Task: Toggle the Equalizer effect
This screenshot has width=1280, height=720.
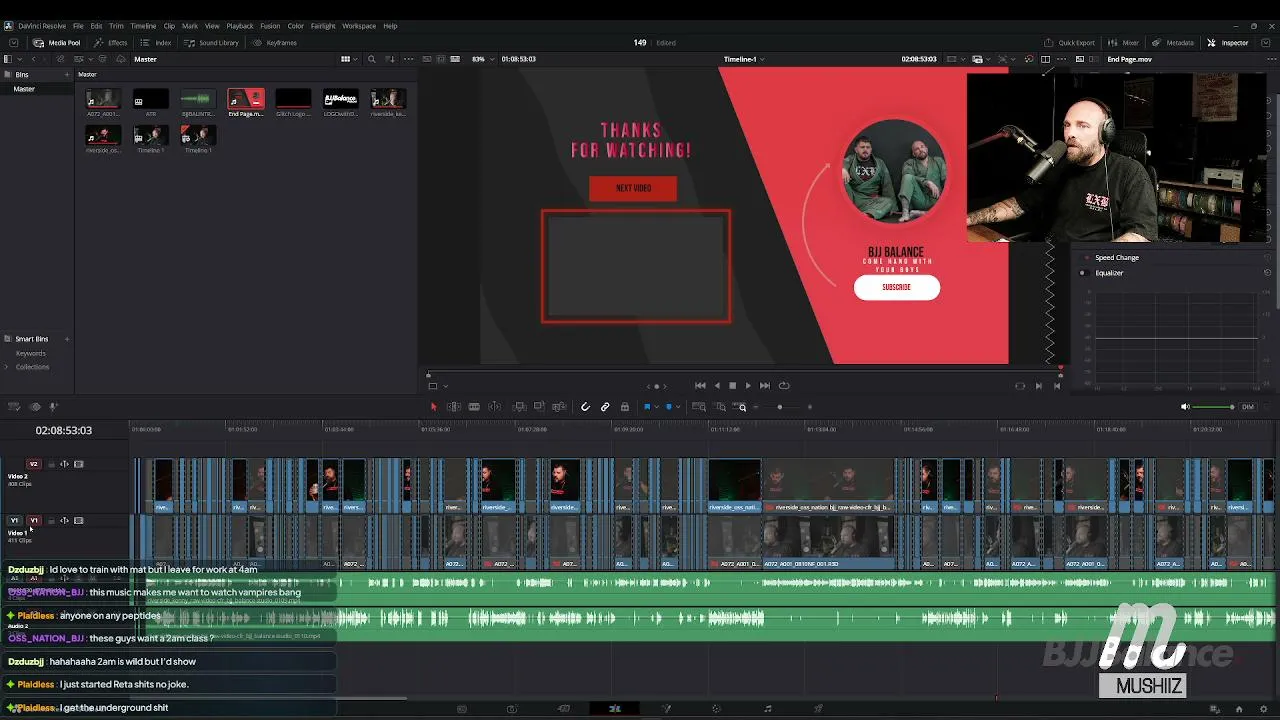Action: (1082, 273)
